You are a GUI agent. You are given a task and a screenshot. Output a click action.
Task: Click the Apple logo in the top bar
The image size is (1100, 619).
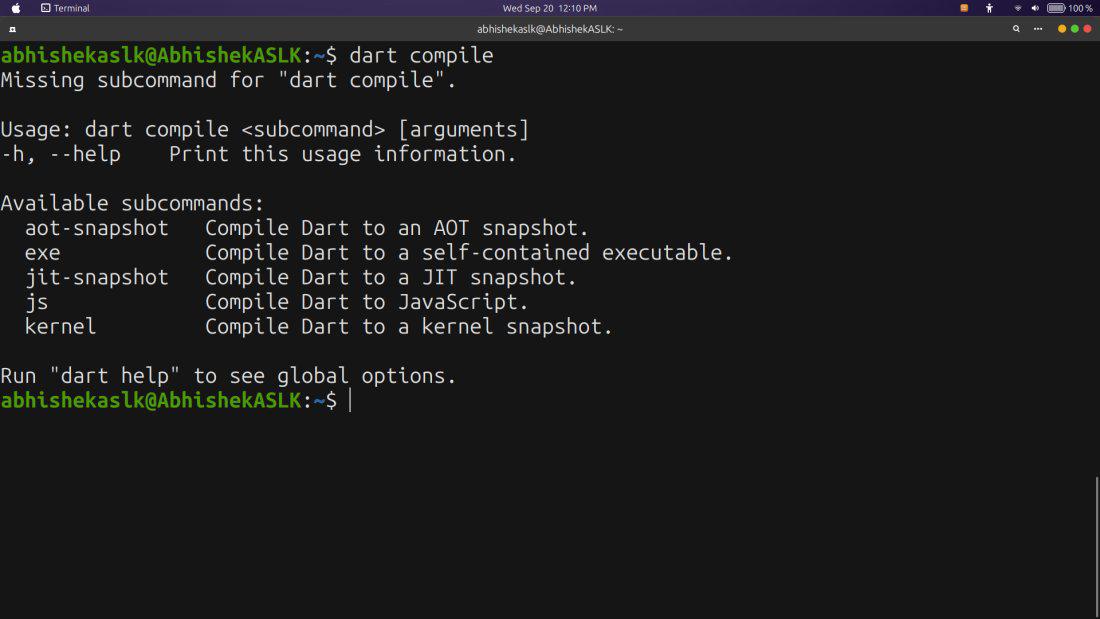point(15,8)
